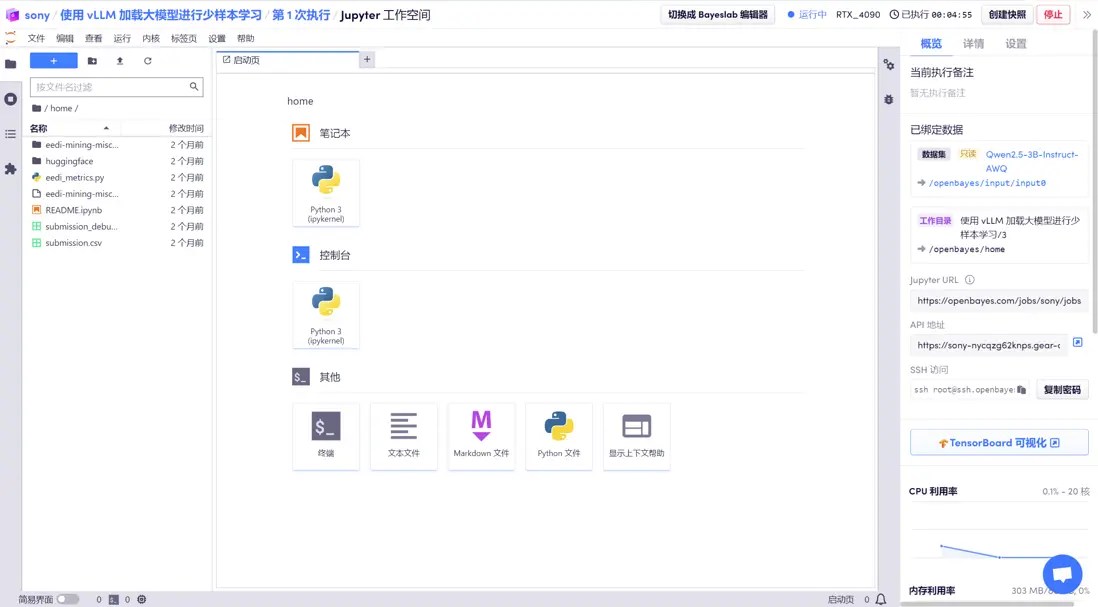Image resolution: width=1098 pixels, height=607 pixels.
Task: Open the huggingface folder
Action: [117, 161]
